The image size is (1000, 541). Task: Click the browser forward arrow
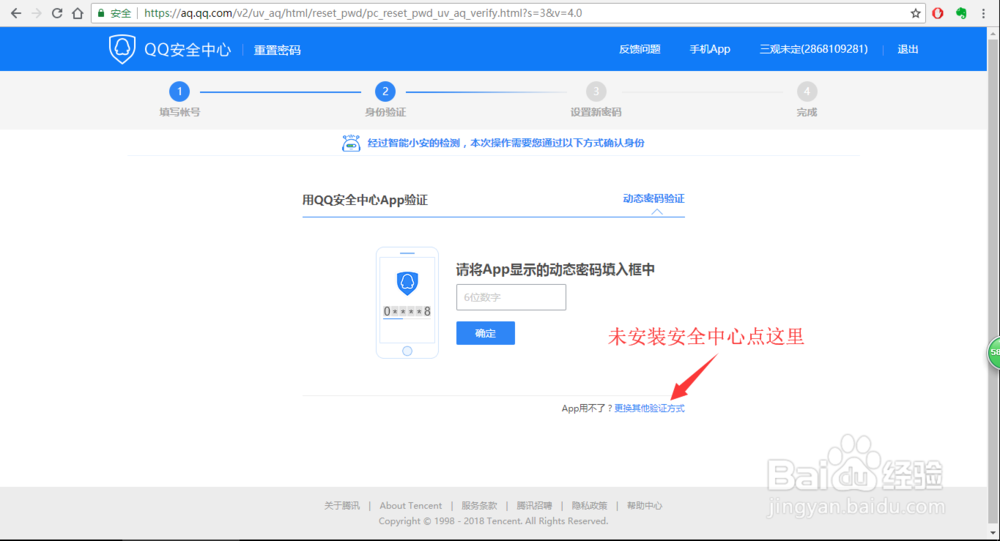click(x=36, y=13)
